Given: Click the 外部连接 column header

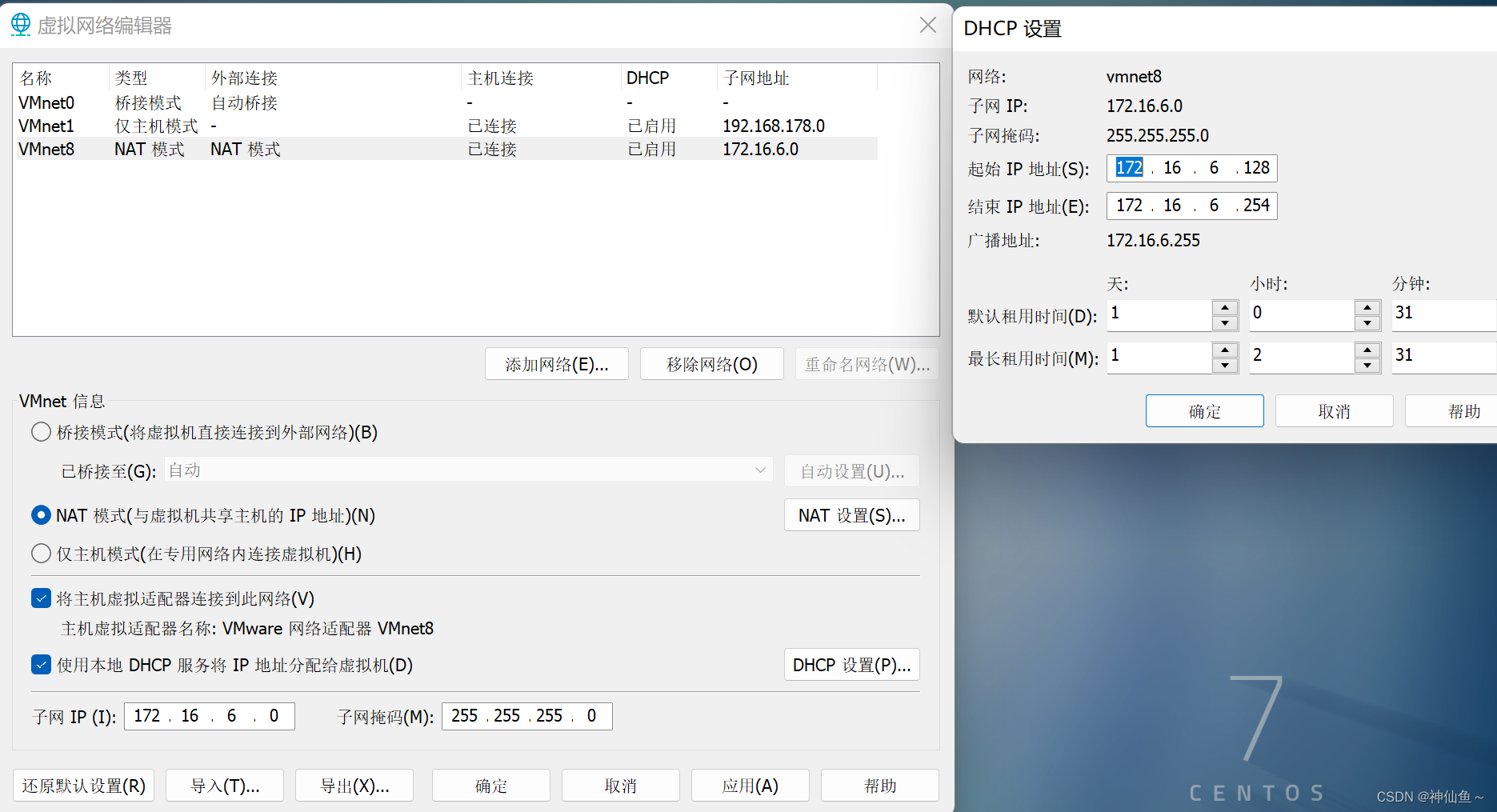Looking at the screenshot, I should coord(333,78).
